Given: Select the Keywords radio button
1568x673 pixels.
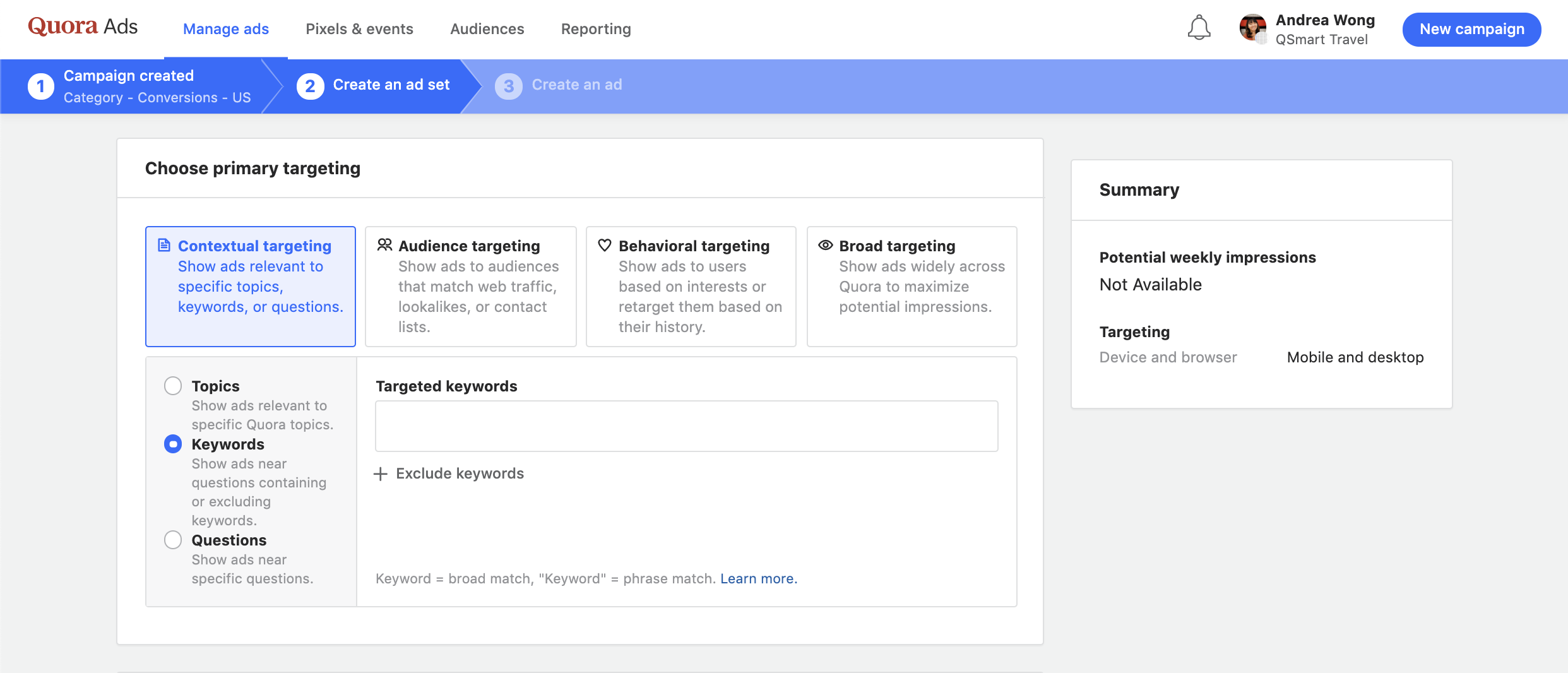Looking at the screenshot, I should point(173,444).
